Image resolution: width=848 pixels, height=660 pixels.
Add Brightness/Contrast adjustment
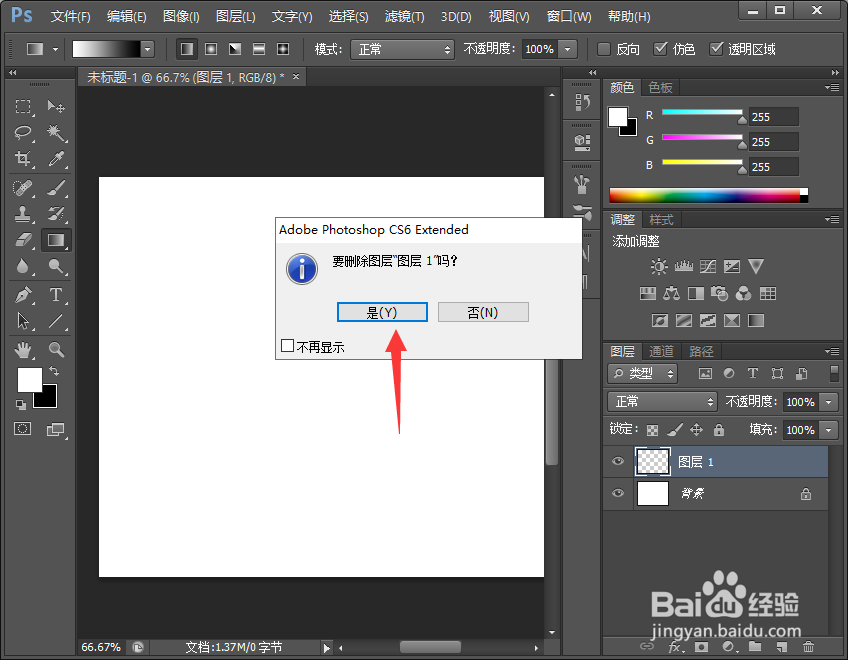(x=659, y=266)
